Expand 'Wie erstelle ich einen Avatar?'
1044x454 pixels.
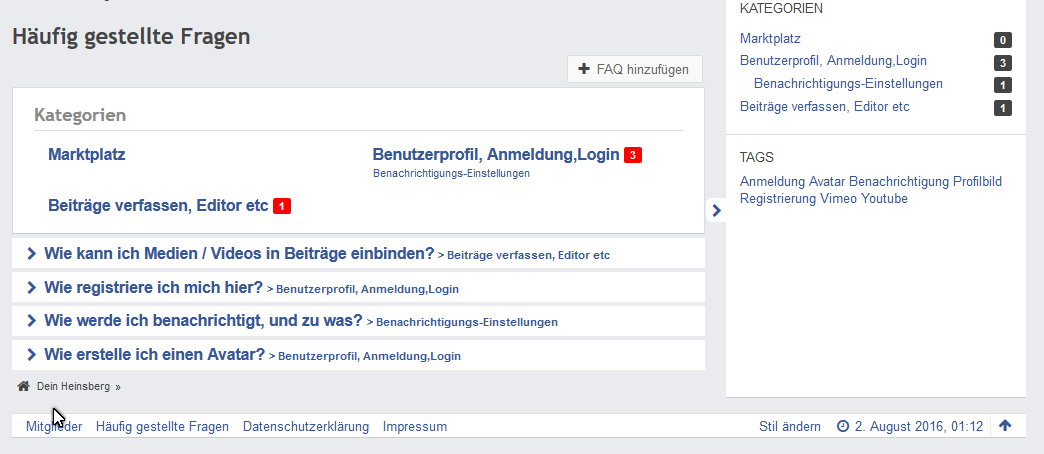click(x=154, y=354)
